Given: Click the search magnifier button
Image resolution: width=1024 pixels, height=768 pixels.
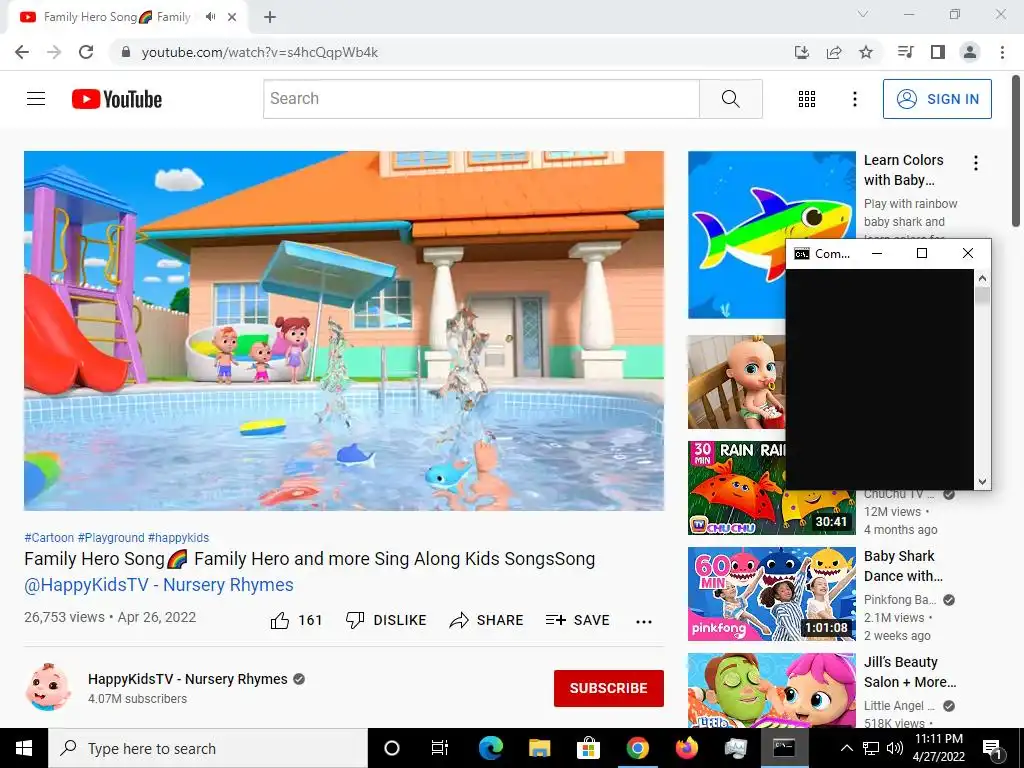Looking at the screenshot, I should point(731,99).
